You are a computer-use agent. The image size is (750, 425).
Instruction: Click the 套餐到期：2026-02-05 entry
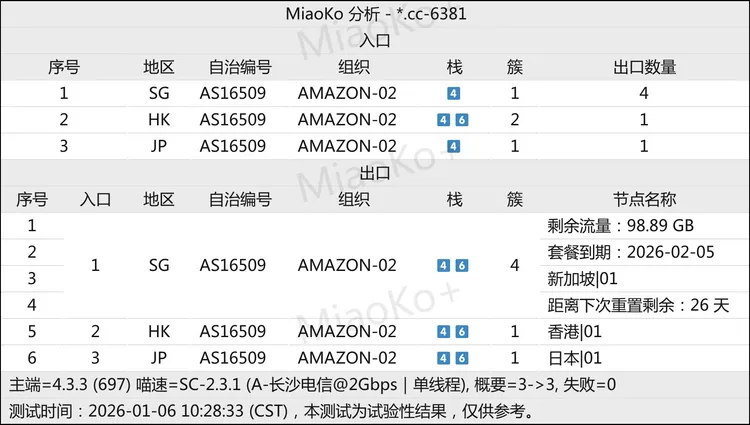pos(631,252)
